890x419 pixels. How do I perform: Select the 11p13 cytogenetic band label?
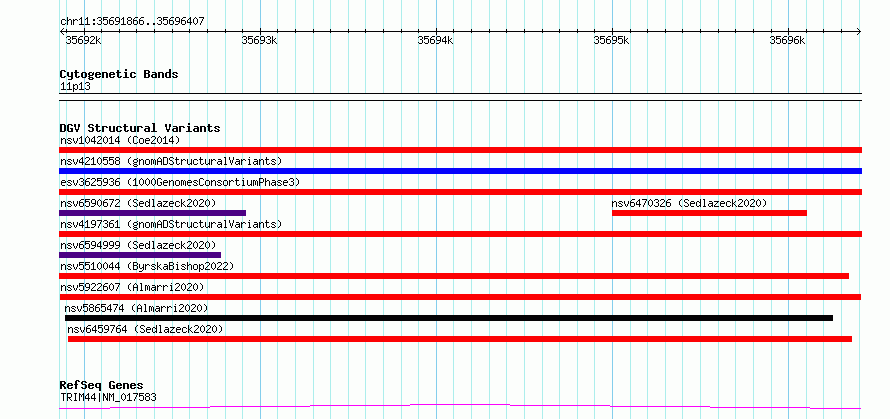(x=75, y=87)
